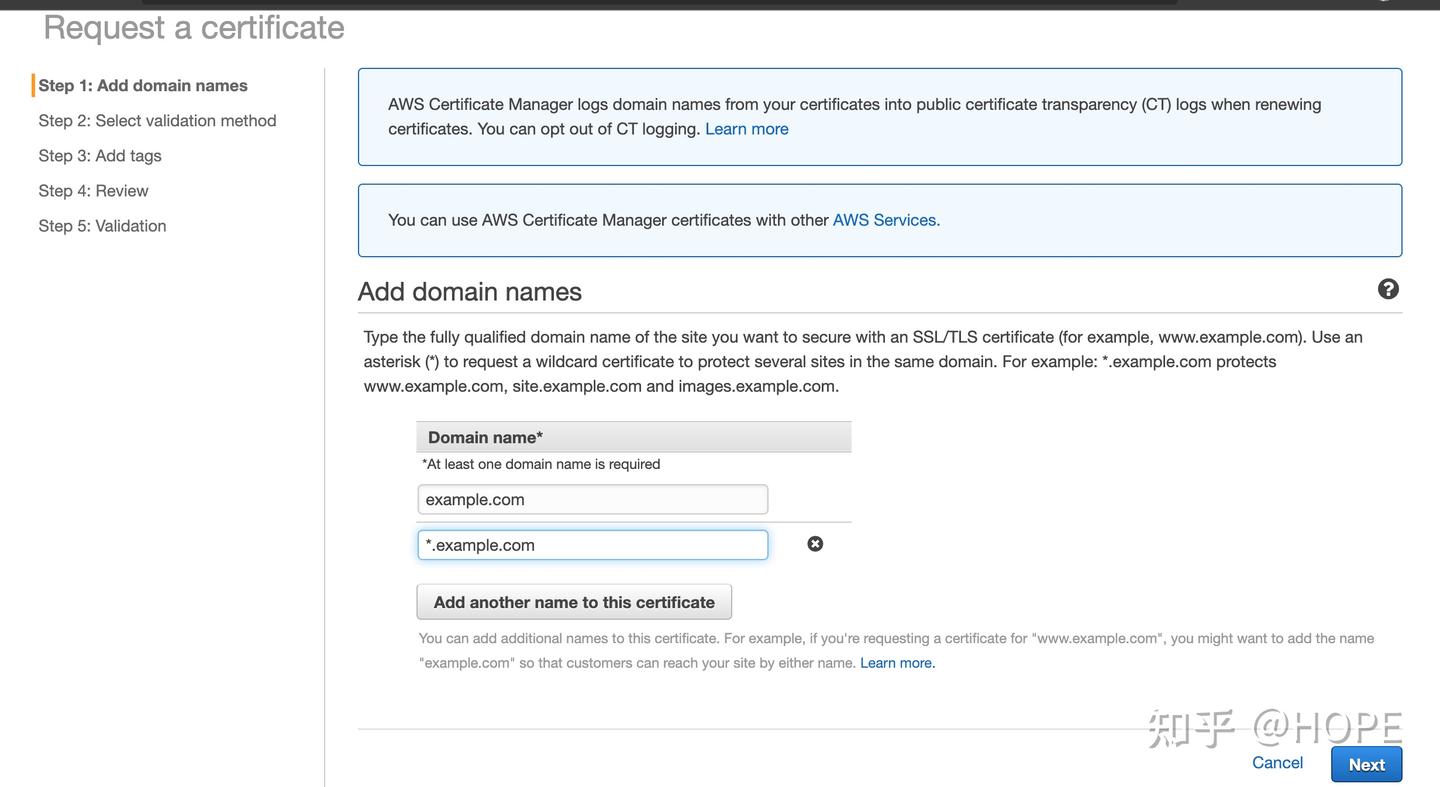This screenshot has height=787, width=1440.
Task: Go to Step 1: Add domain names
Action: coord(143,86)
